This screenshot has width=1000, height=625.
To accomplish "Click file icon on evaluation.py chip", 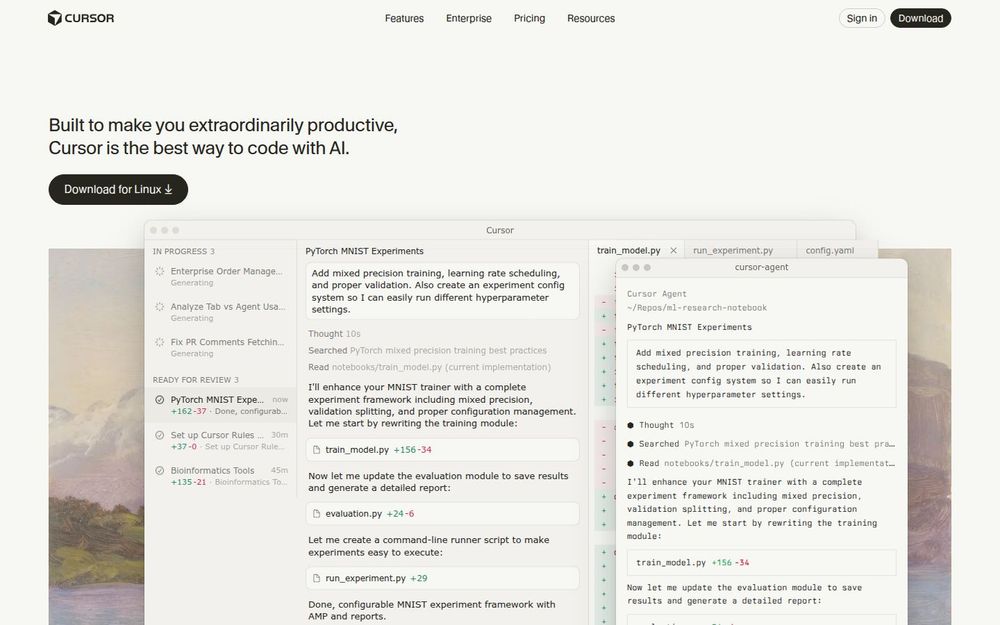I will coord(316,513).
